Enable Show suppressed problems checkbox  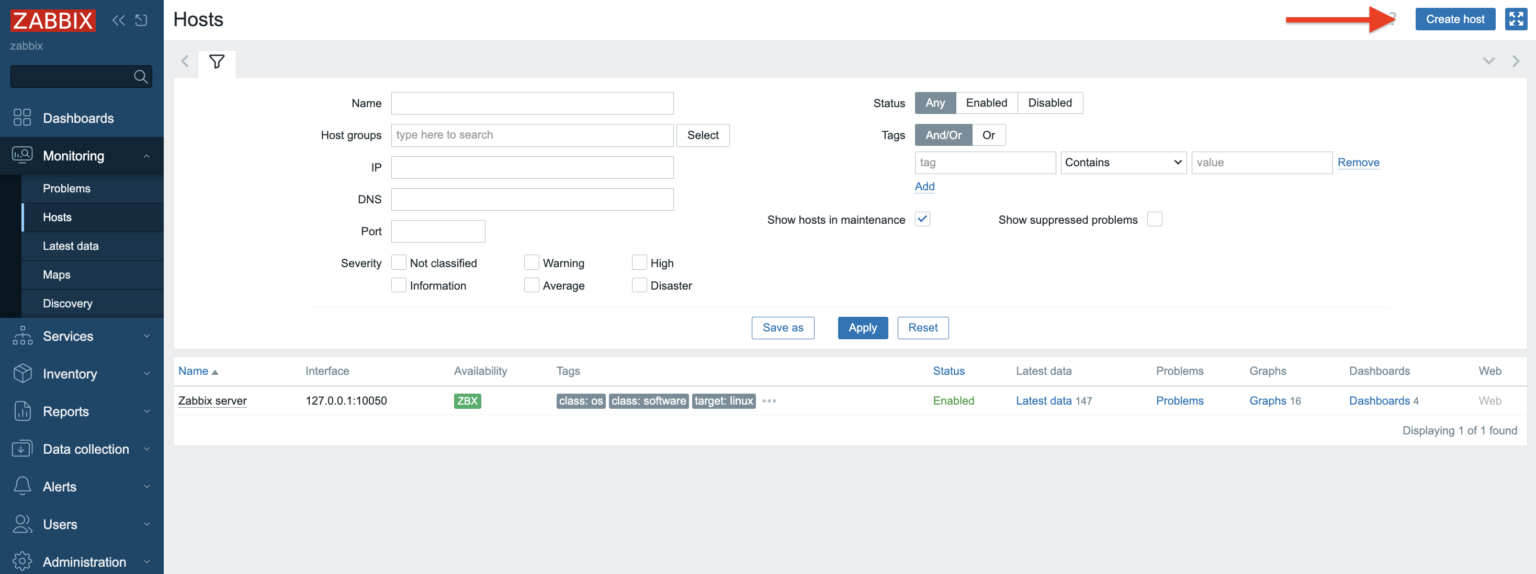[1155, 219]
